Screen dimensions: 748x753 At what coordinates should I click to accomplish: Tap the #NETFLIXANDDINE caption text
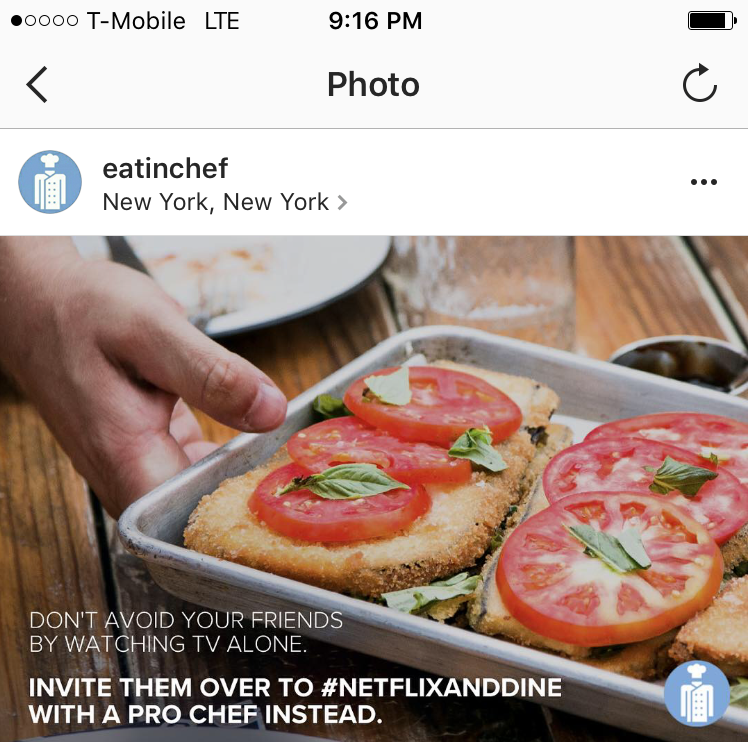[441, 687]
